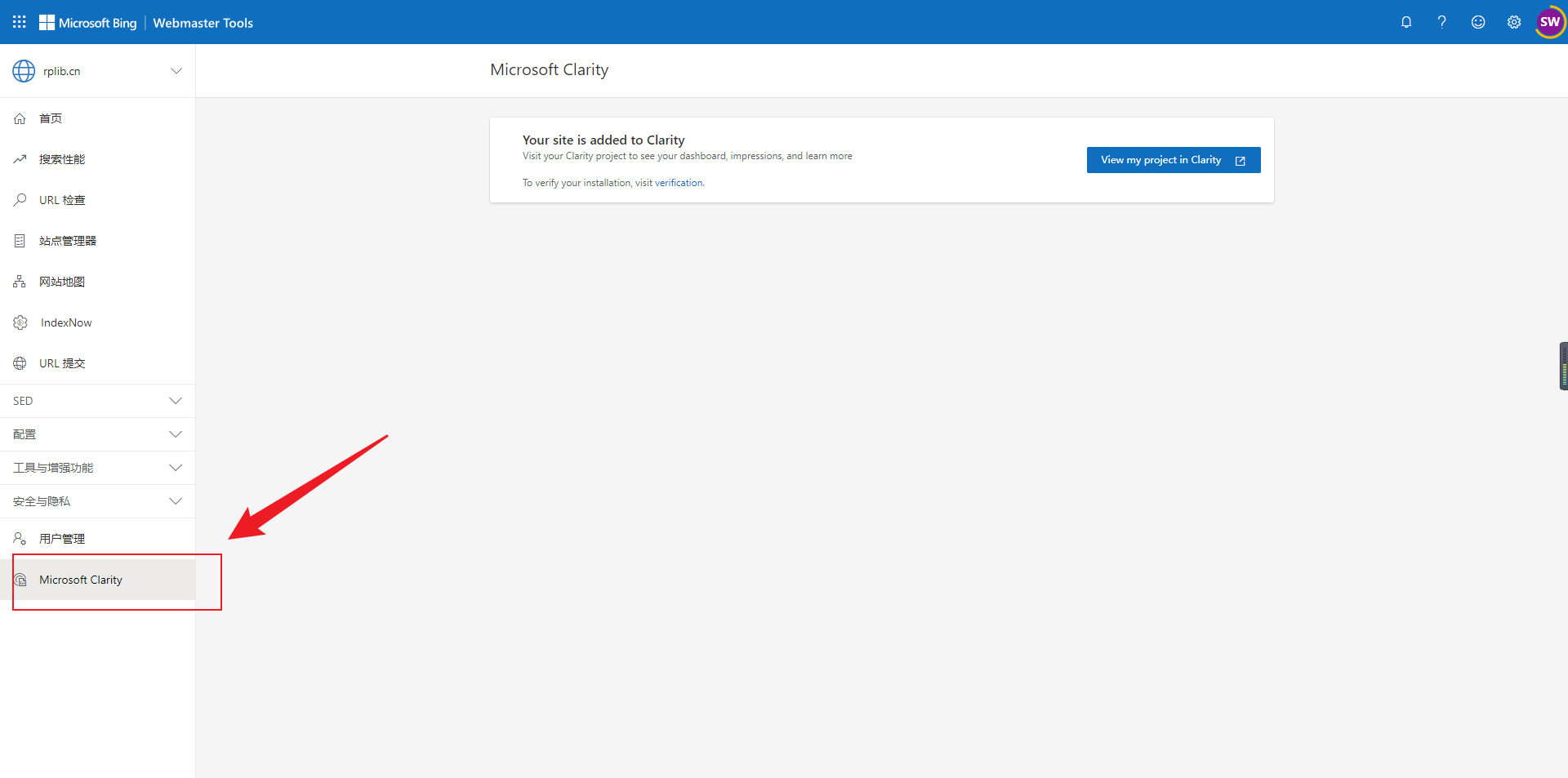Viewport: 1568px width, 778px height.
Task: Follow the verification link
Action: [678, 183]
